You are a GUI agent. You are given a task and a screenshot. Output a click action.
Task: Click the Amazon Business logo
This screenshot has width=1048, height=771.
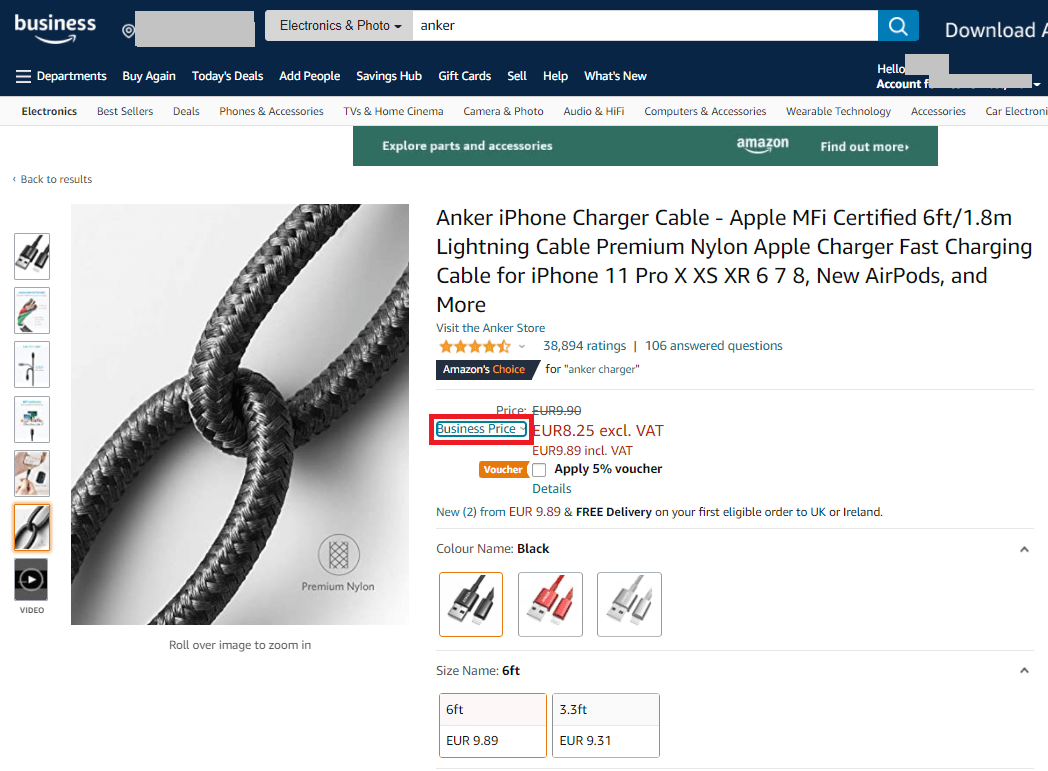[55, 28]
